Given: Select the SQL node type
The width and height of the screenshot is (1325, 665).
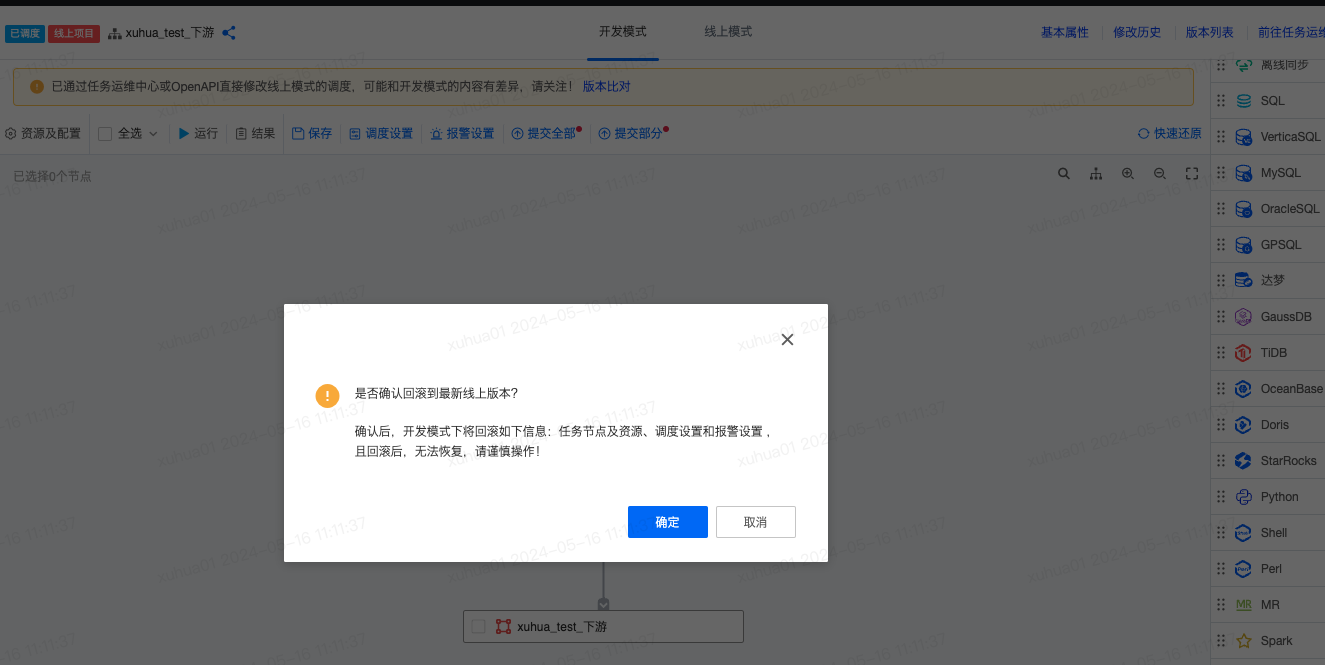Looking at the screenshot, I should click(1268, 101).
